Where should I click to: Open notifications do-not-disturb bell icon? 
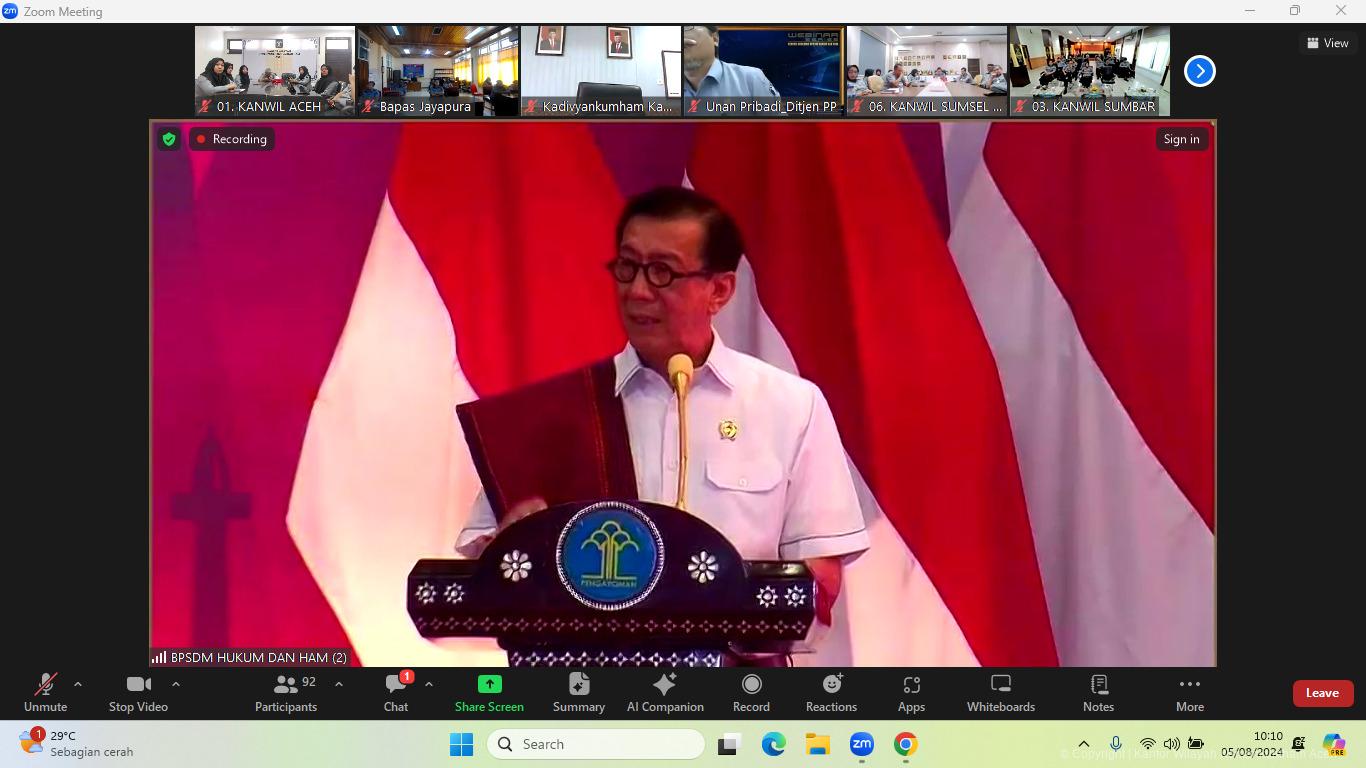(x=1299, y=744)
